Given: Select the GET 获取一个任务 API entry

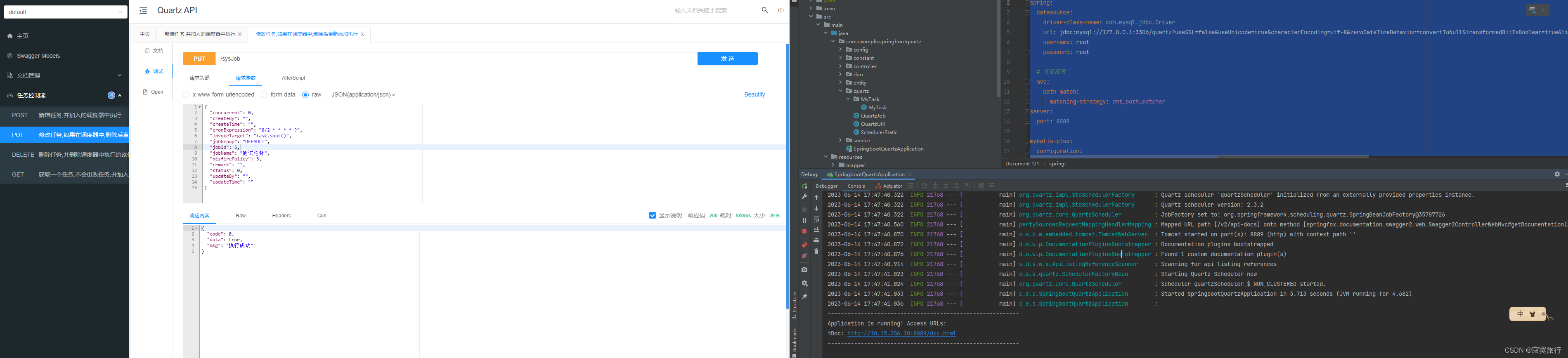Looking at the screenshot, I should coord(64,174).
